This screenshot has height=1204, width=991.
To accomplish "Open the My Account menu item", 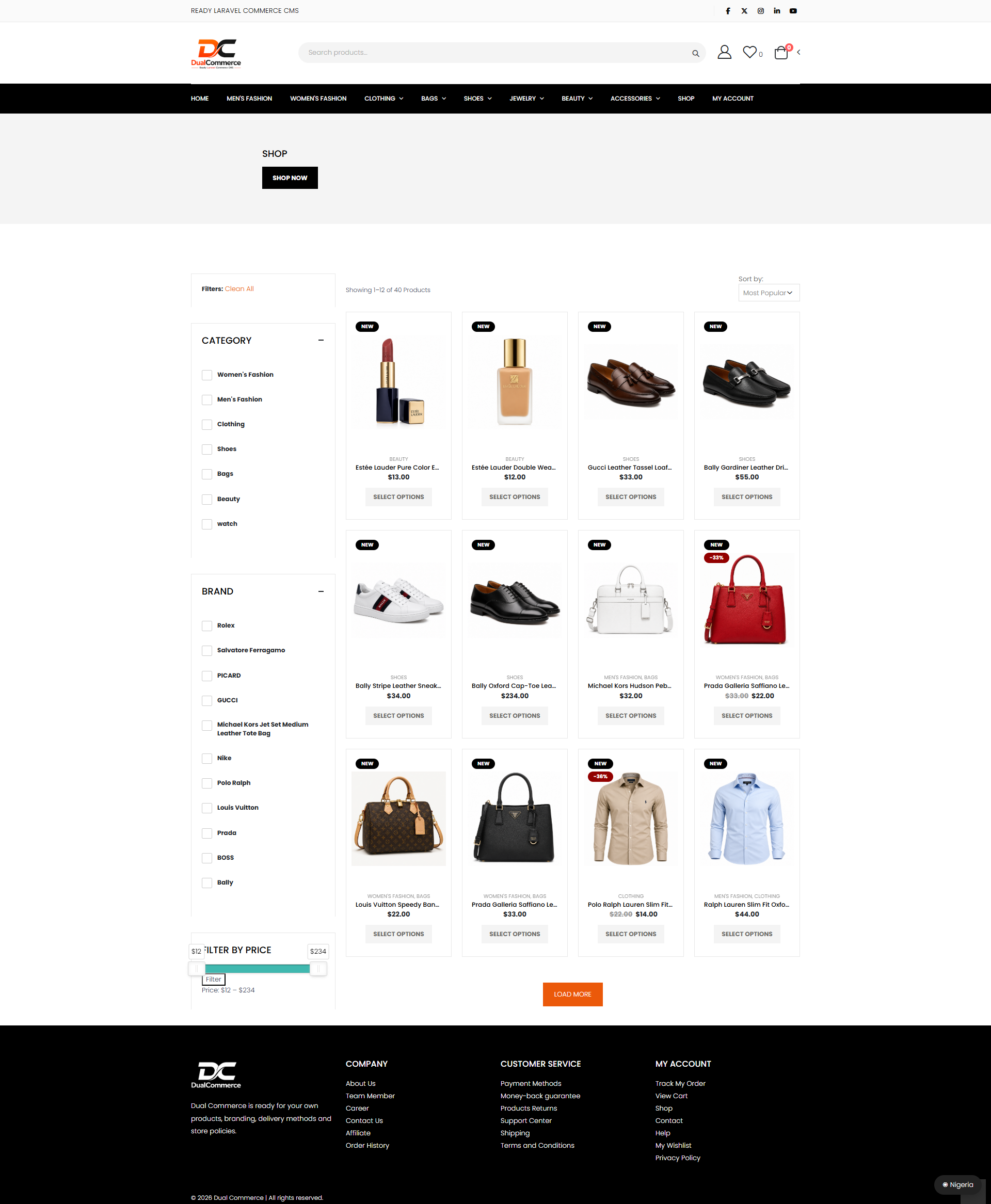I will tap(732, 99).
